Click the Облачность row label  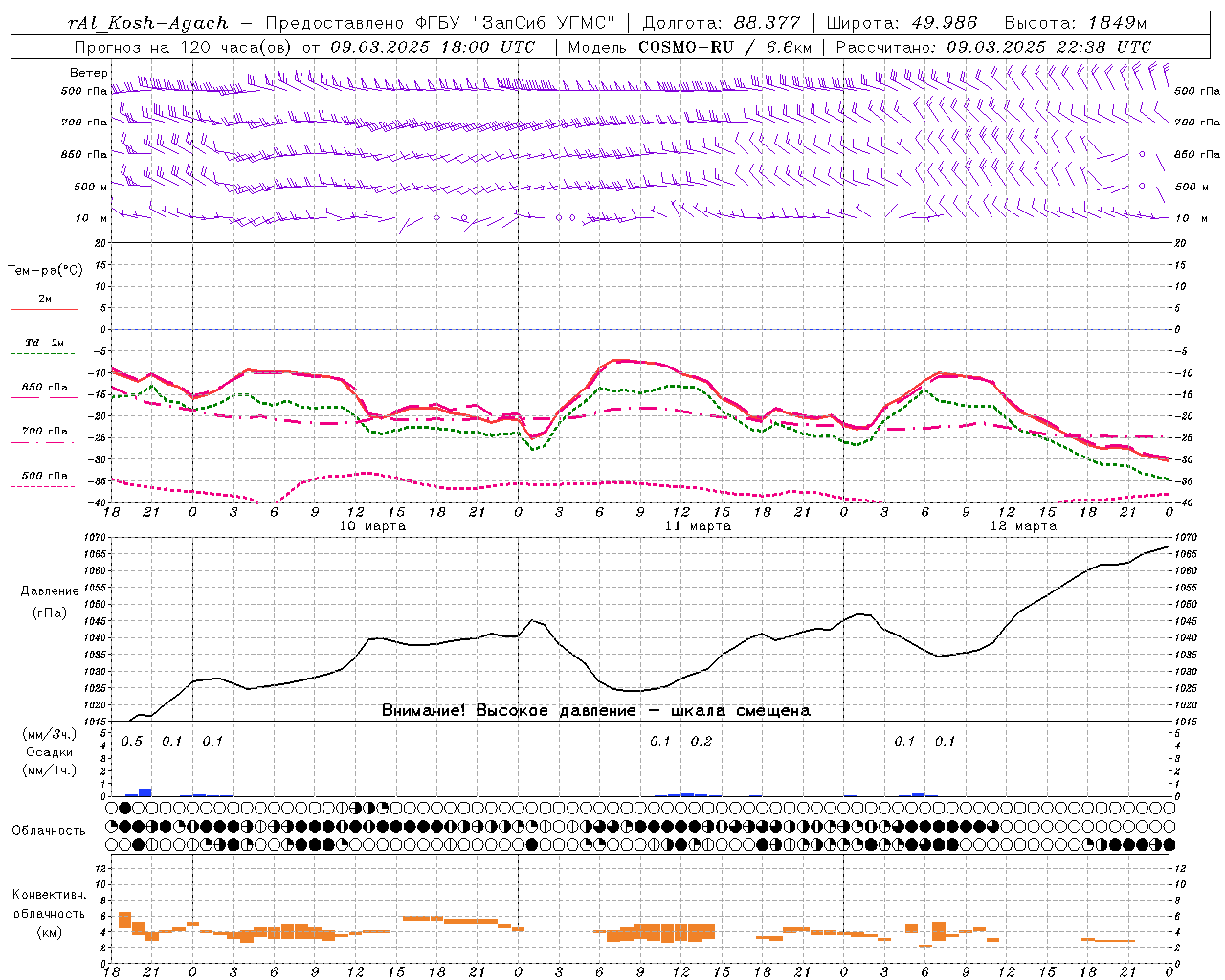[x=48, y=830]
